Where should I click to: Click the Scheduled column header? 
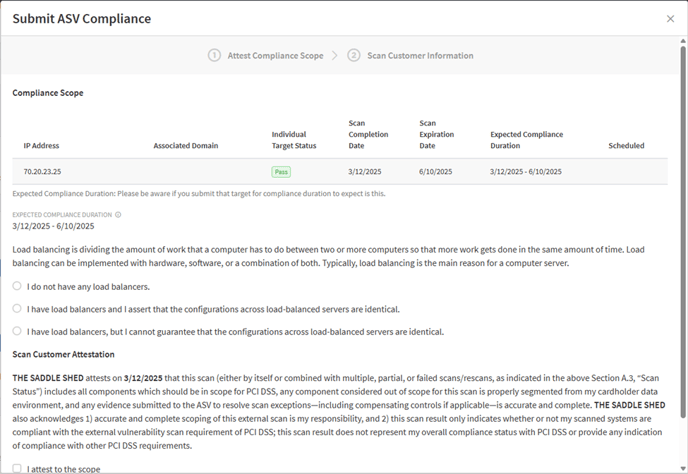coord(626,146)
